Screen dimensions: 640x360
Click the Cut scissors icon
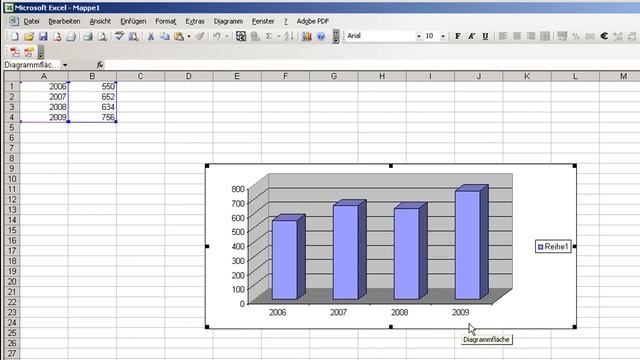[151, 36]
